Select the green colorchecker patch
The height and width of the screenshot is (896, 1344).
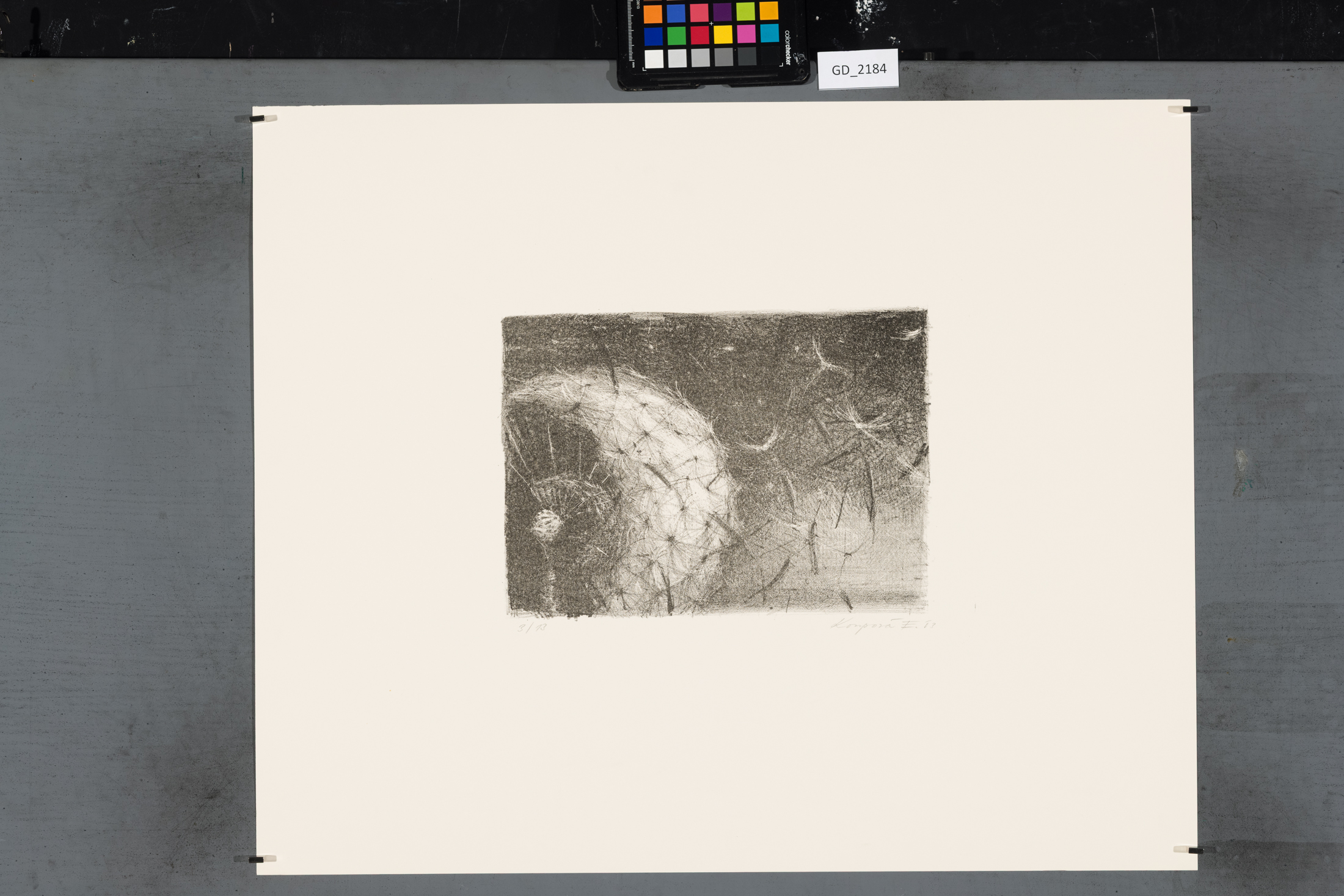(x=676, y=36)
